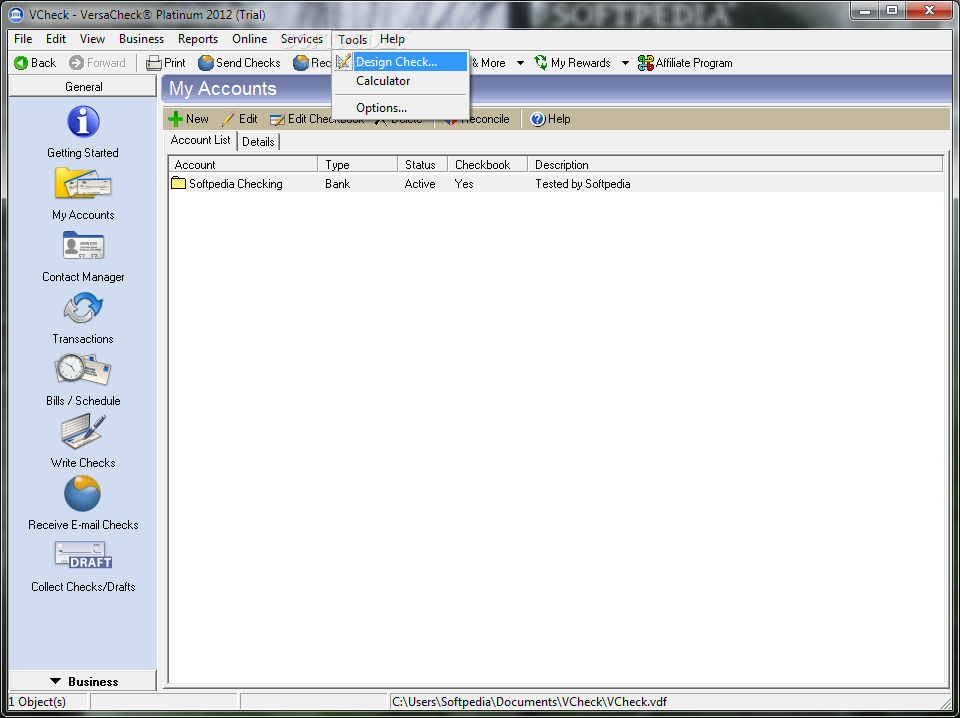Sort by Type column header

(x=358, y=165)
